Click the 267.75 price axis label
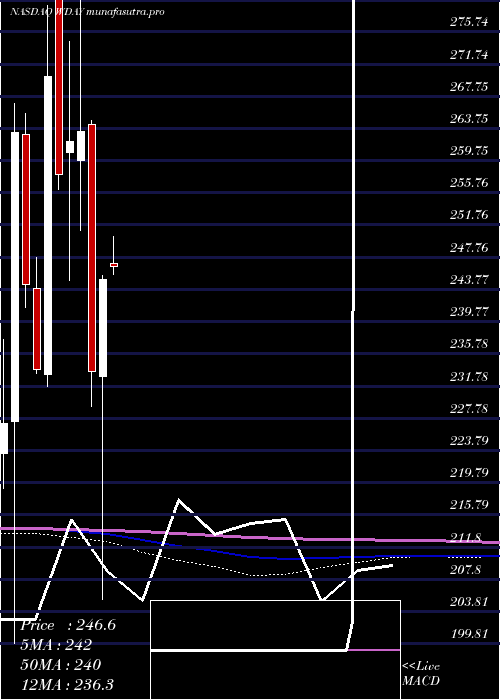The width and height of the screenshot is (500, 700). (469, 87)
